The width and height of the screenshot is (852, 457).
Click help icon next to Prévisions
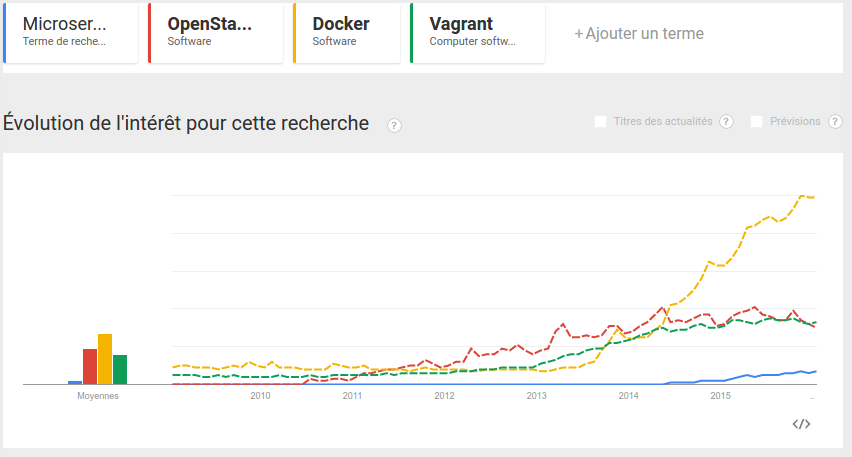point(835,122)
